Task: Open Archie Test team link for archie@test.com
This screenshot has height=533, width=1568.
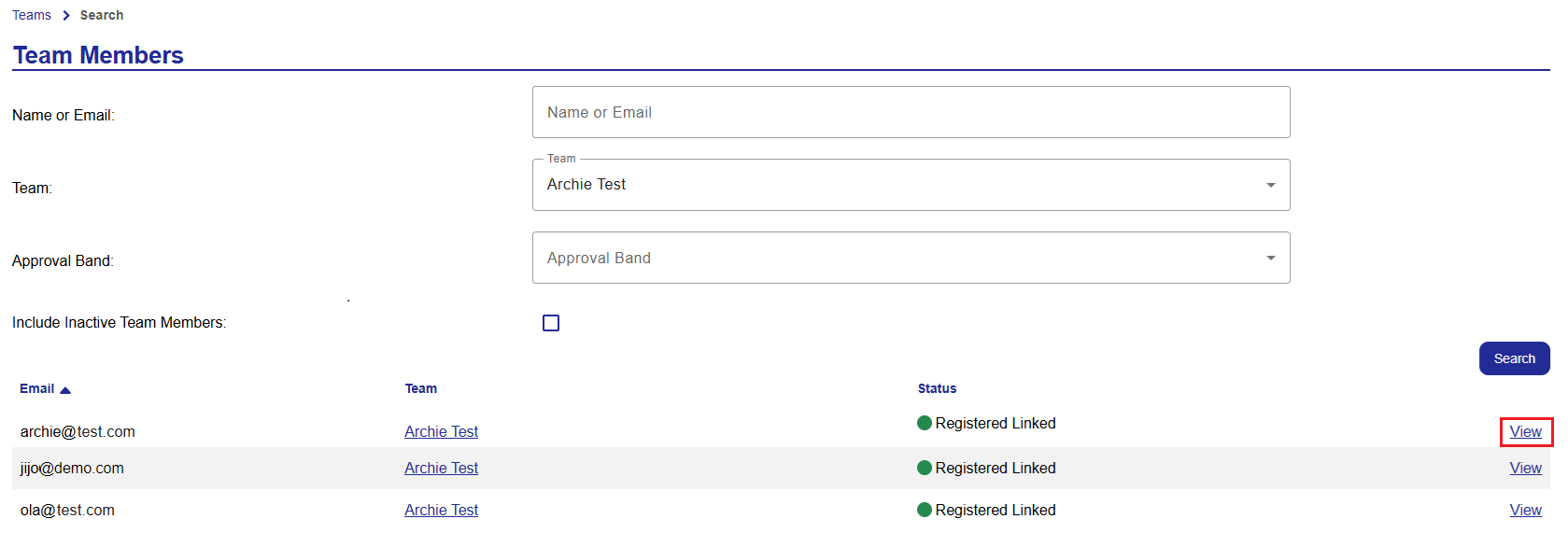Action: [x=441, y=431]
